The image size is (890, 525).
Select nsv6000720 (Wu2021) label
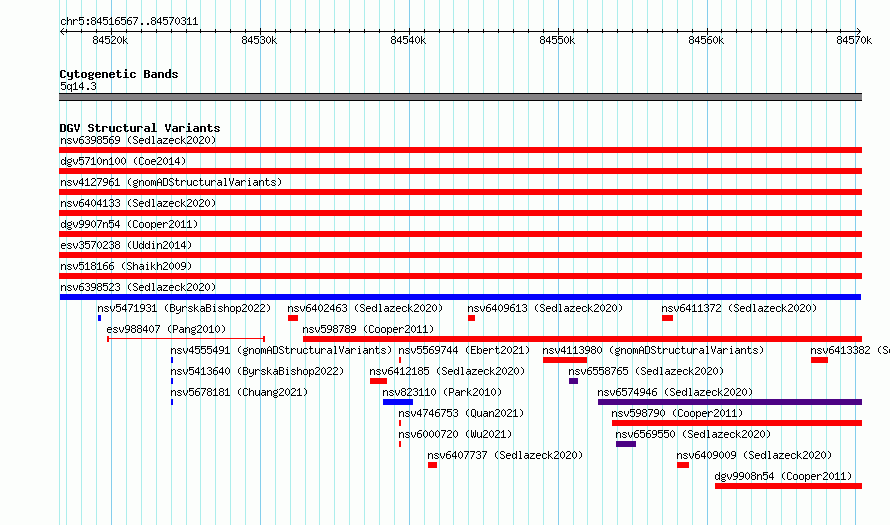coord(455,434)
